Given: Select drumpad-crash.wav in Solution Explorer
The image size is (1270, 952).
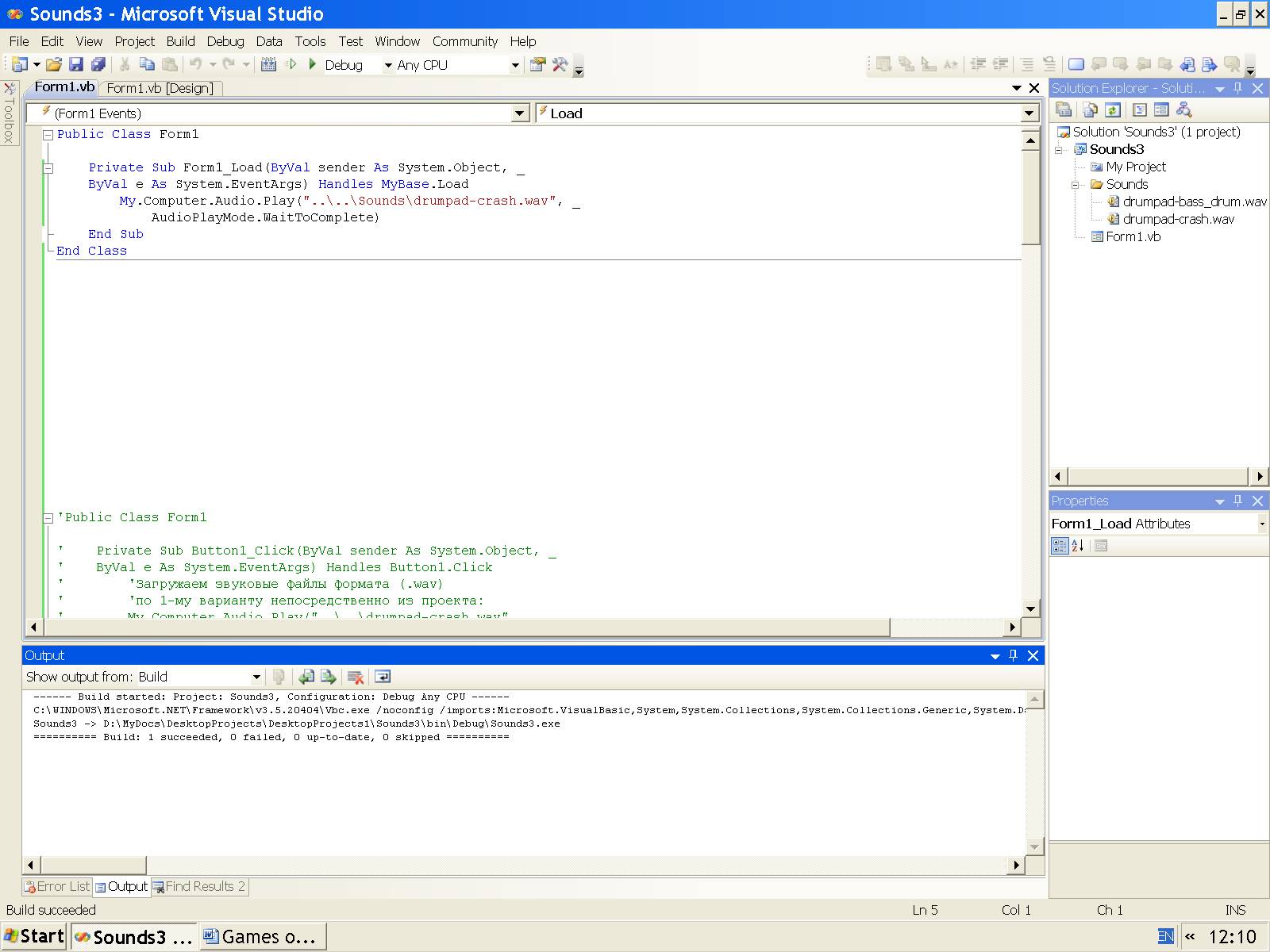Looking at the screenshot, I should point(1178,219).
